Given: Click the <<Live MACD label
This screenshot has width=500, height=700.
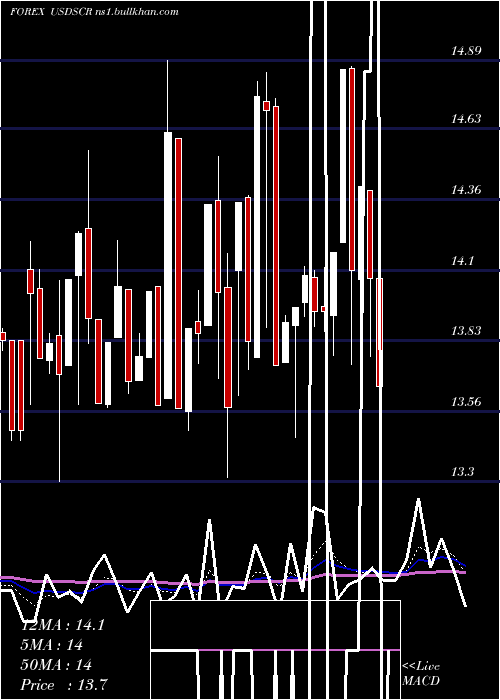Looking at the screenshot, I should click(x=421, y=673).
